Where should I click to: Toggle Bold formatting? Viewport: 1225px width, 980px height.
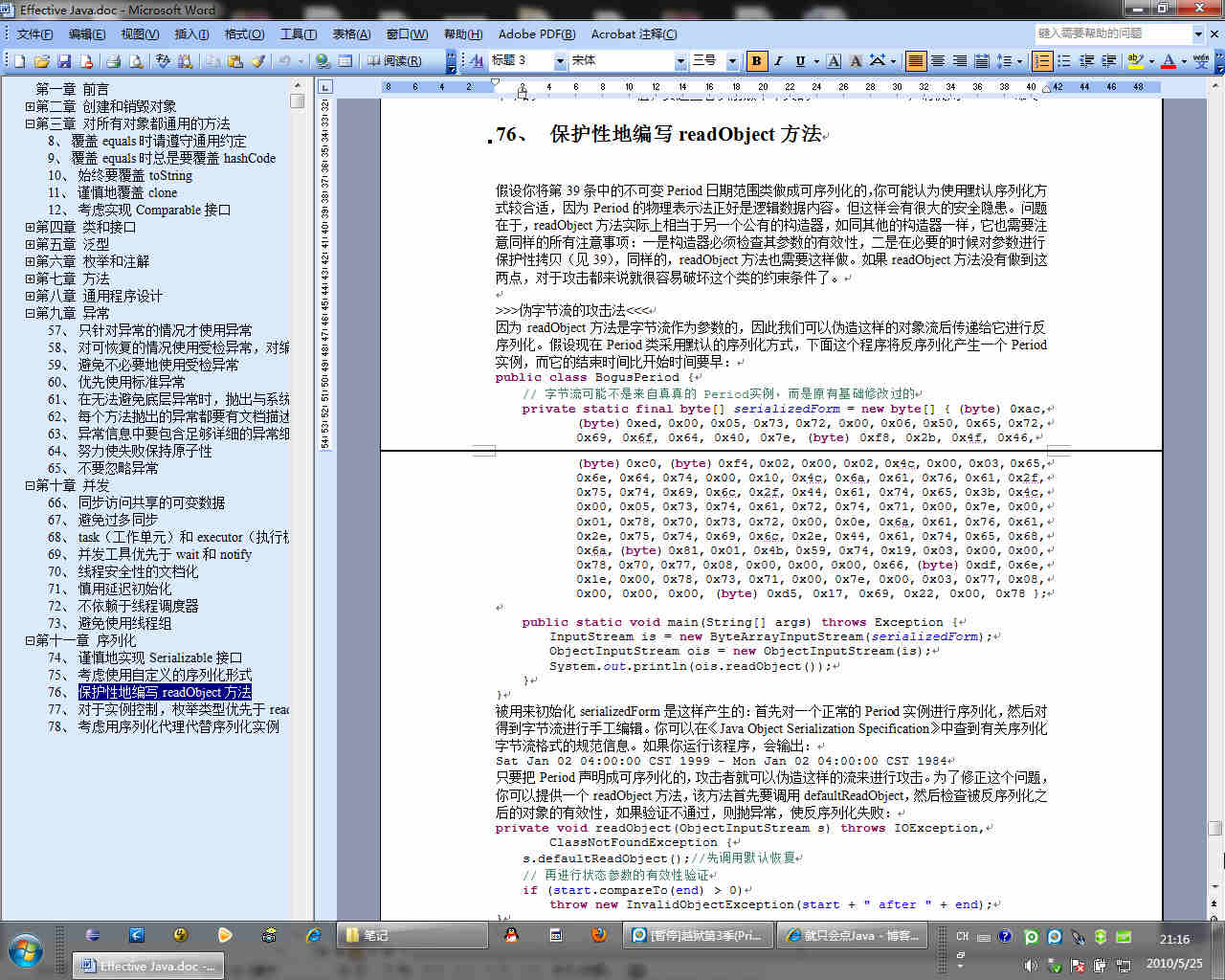[x=757, y=61]
